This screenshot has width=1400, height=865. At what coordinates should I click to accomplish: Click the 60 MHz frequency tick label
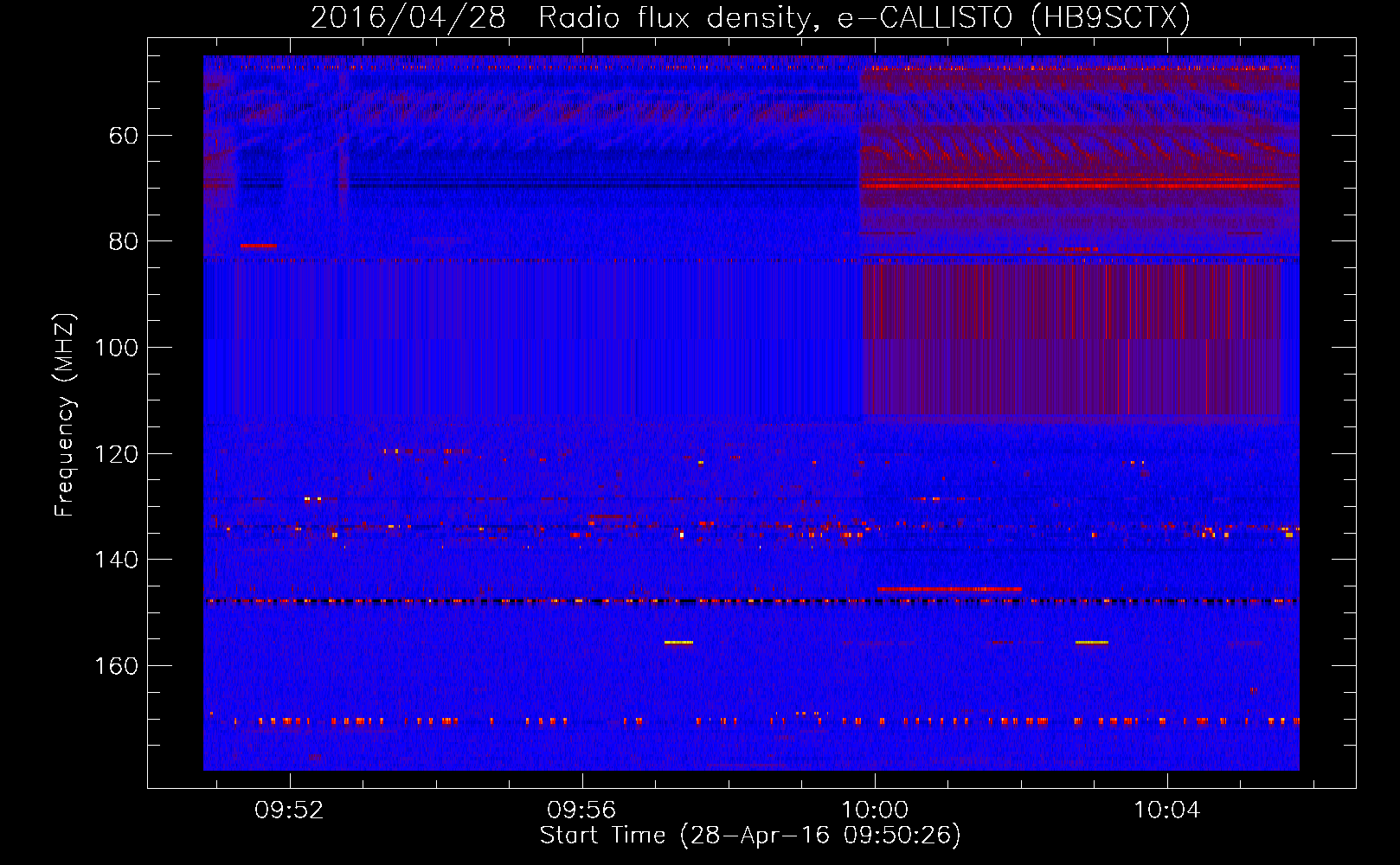[x=124, y=136]
